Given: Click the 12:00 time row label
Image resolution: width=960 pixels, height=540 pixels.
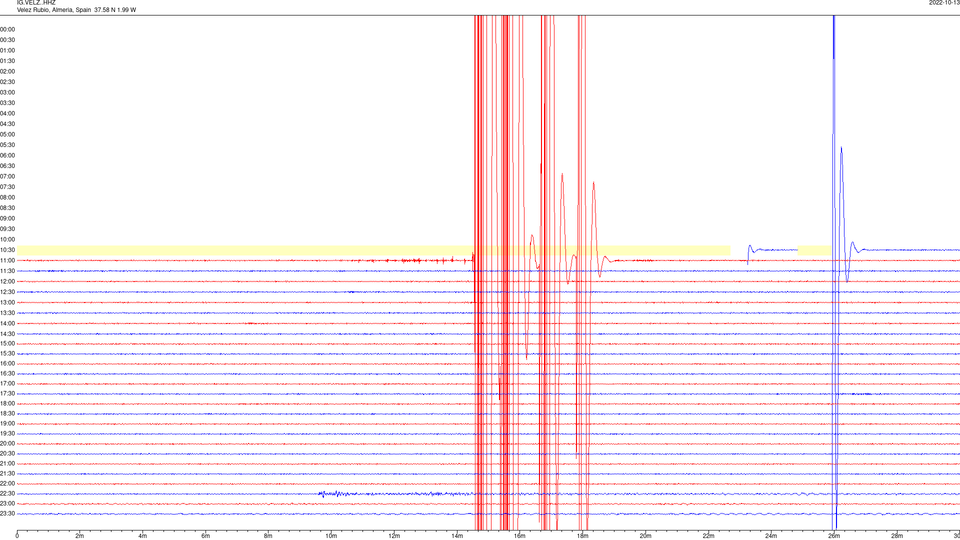Looking at the screenshot, I should pyautogui.click(x=7, y=282).
